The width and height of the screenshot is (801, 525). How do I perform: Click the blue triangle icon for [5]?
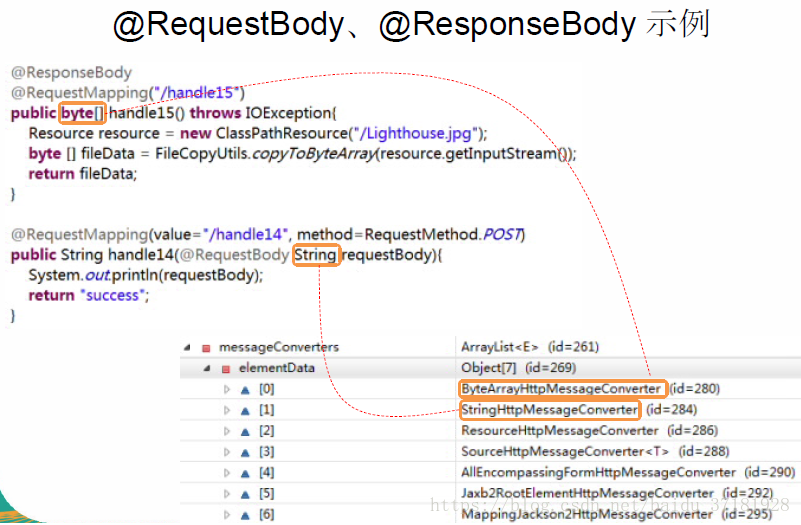click(x=245, y=494)
